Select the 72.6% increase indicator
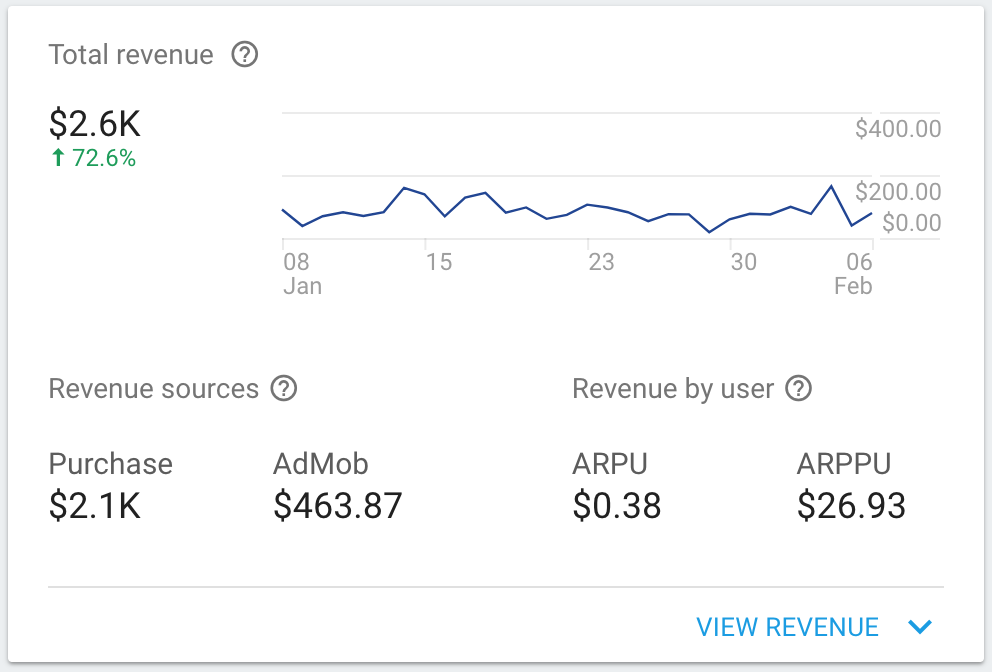This screenshot has height=672, width=992. click(x=103, y=158)
